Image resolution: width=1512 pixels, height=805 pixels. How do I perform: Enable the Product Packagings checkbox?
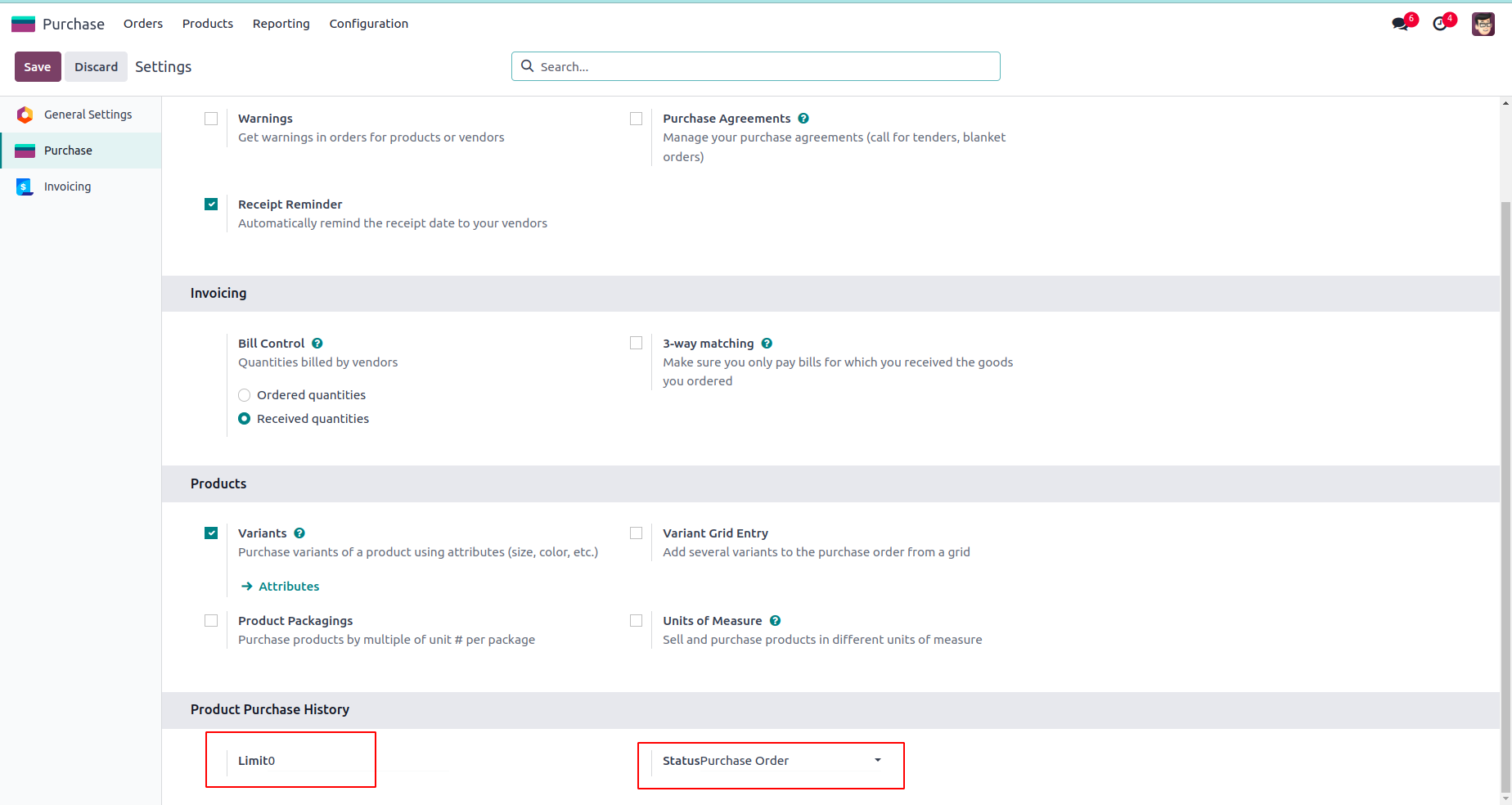(x=211, y=621)
